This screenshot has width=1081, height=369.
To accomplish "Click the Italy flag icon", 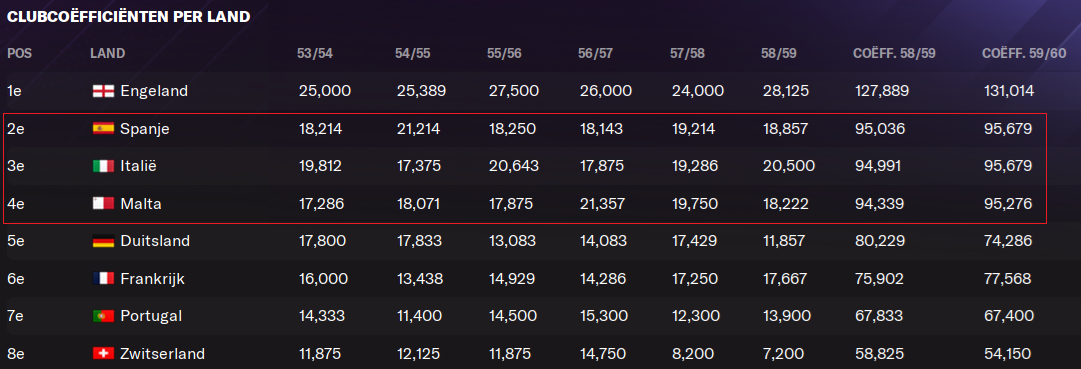I will pos(103,166).
